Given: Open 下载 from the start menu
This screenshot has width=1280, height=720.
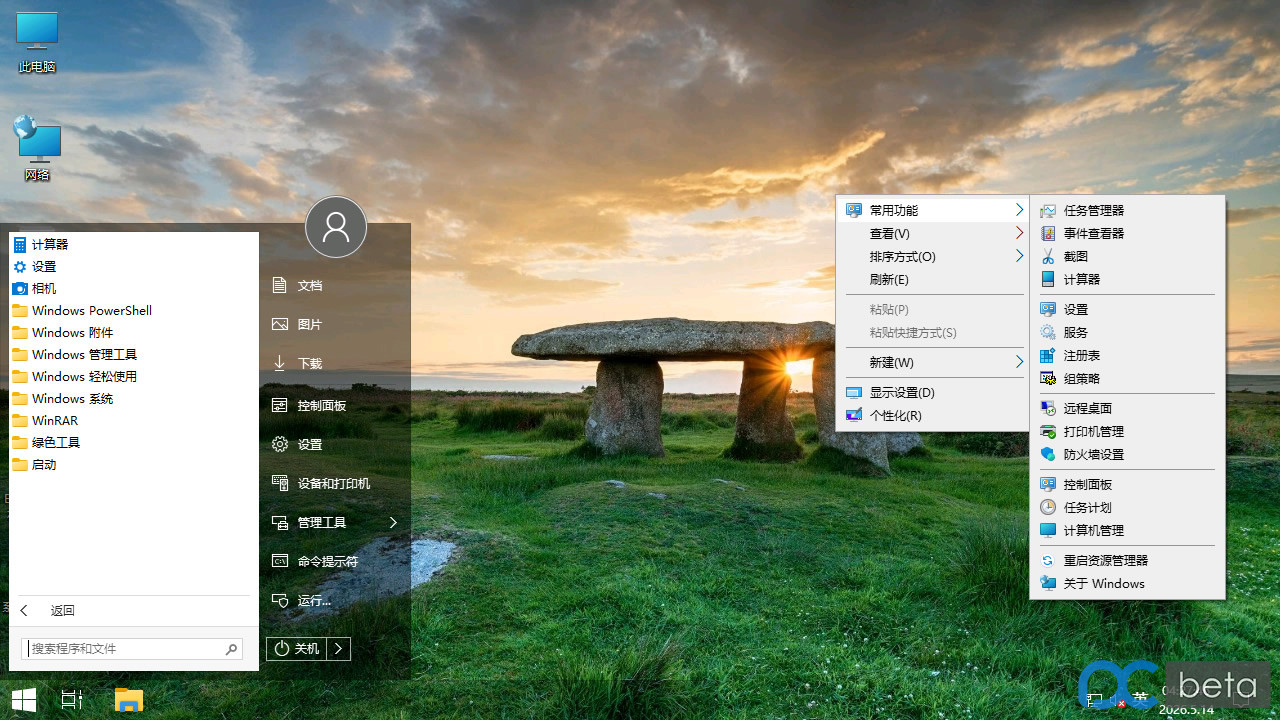Looking at the screenshot, I should click(335, 363).
